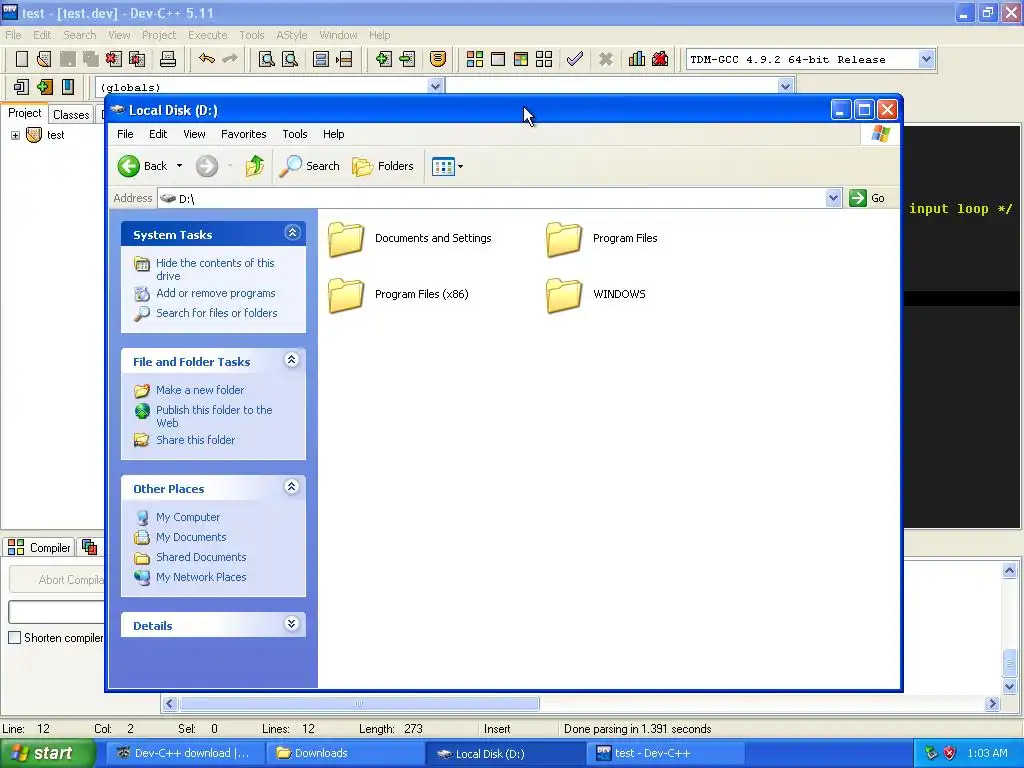Click the Windows start button
1024x768 pixels.
tap(47, 753)
